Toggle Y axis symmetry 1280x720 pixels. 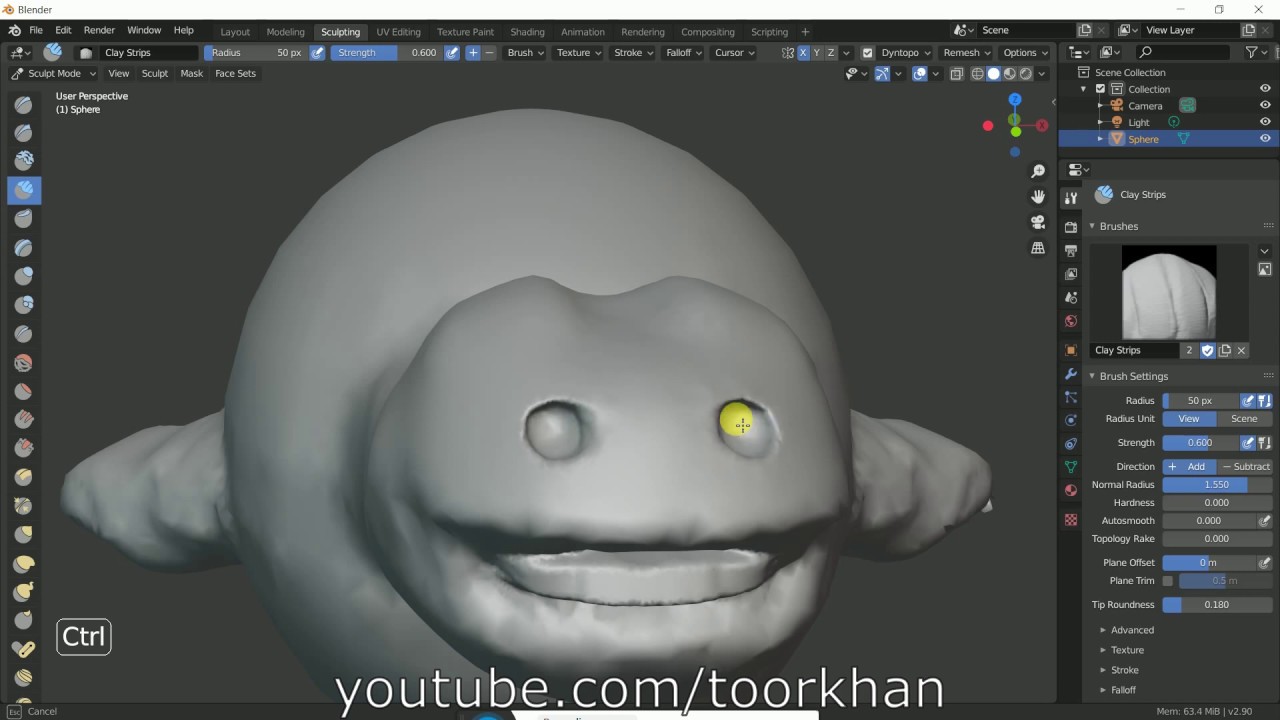(816, 52)
